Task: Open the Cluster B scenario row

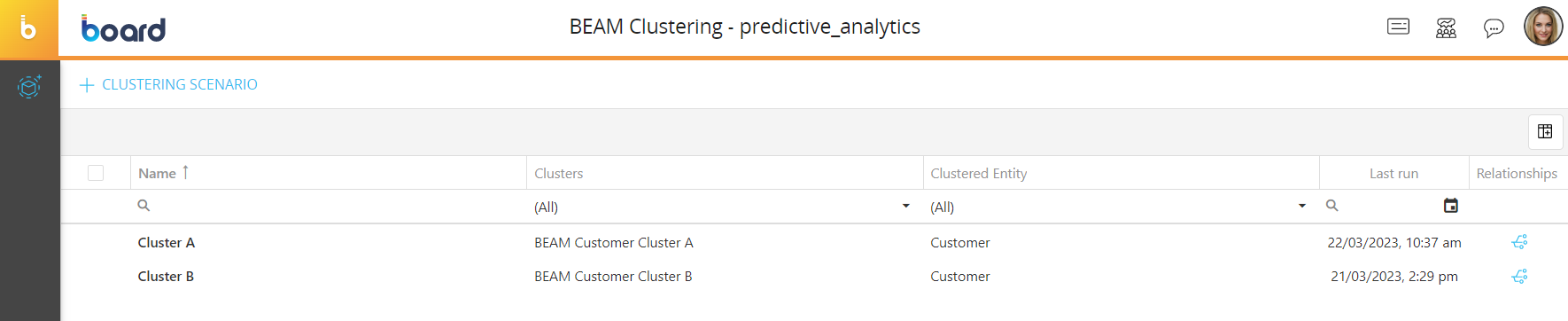Action: point(814,277)
